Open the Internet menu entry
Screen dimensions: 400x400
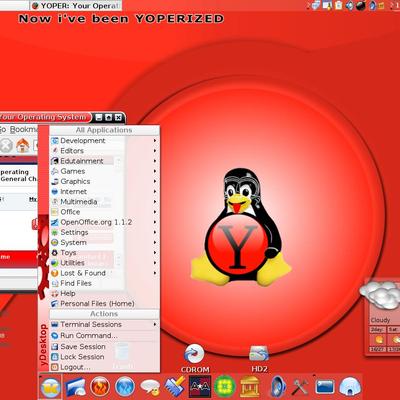pyautogui.click(x=104, y=192)
